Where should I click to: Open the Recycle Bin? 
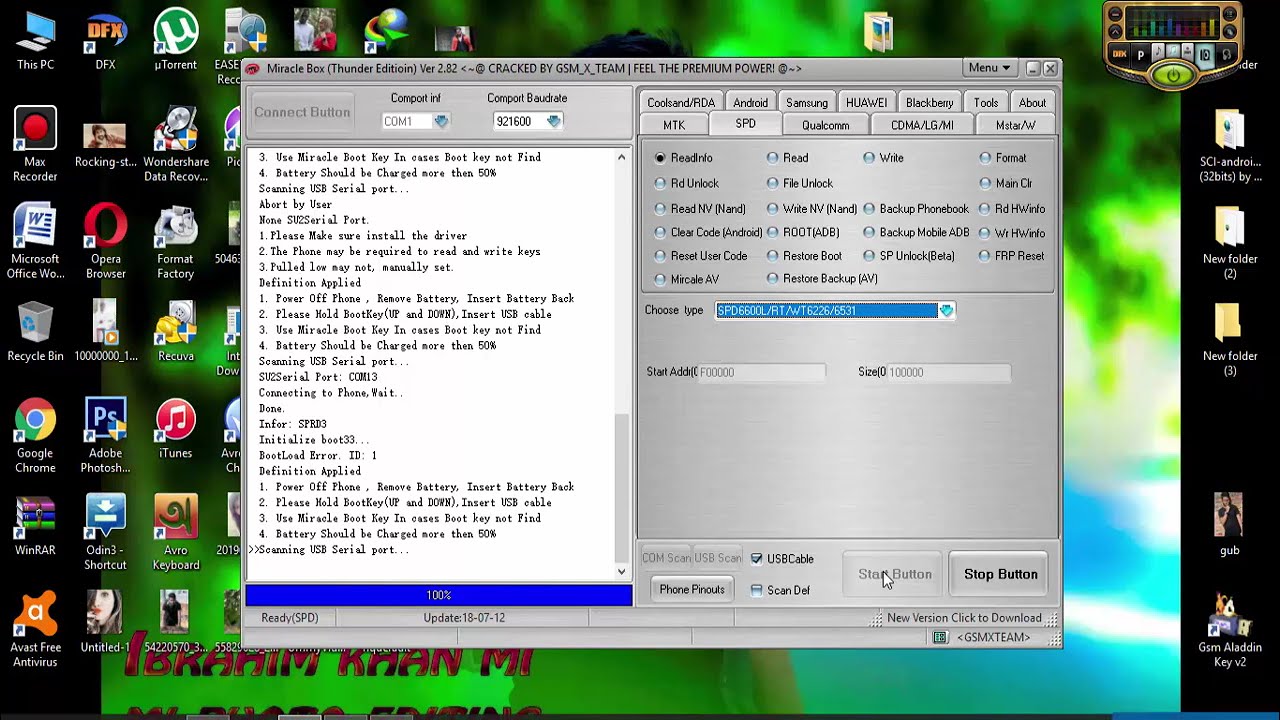pos(35,332)
